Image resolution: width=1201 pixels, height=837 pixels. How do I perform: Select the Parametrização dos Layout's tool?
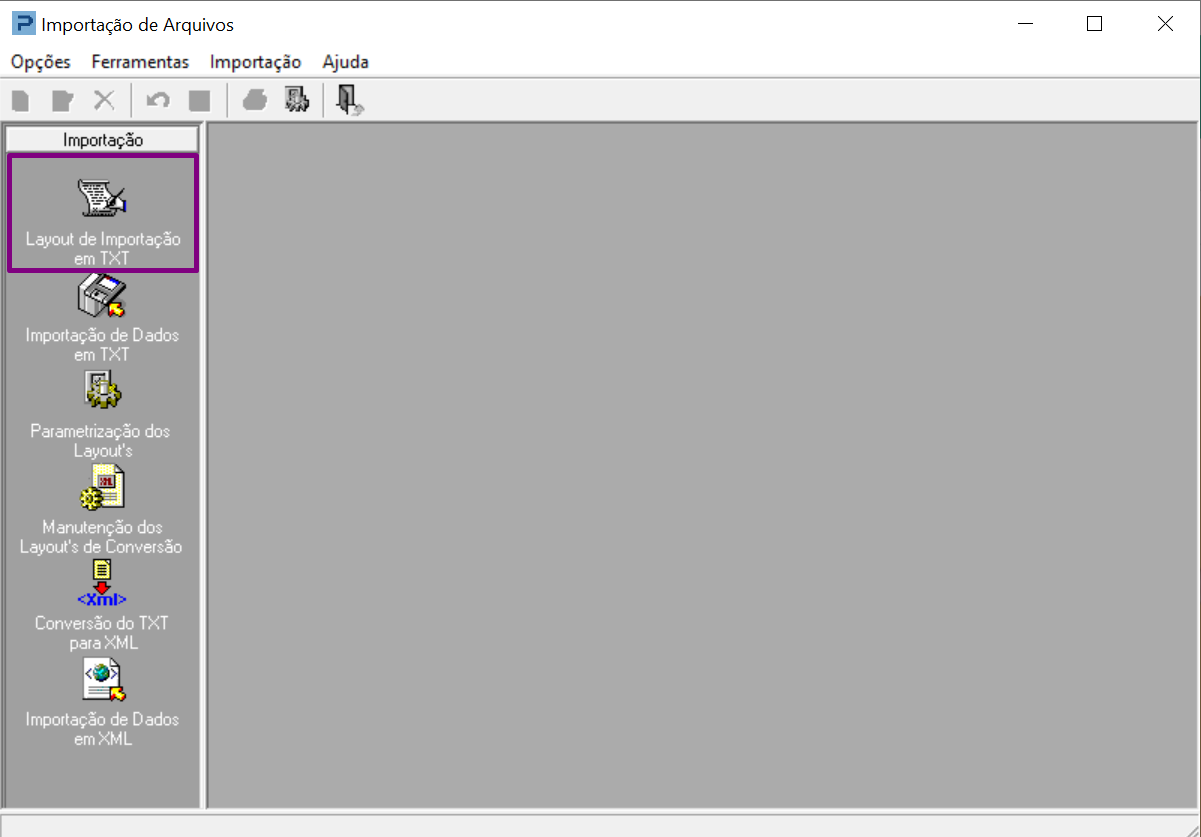(101, 415)
